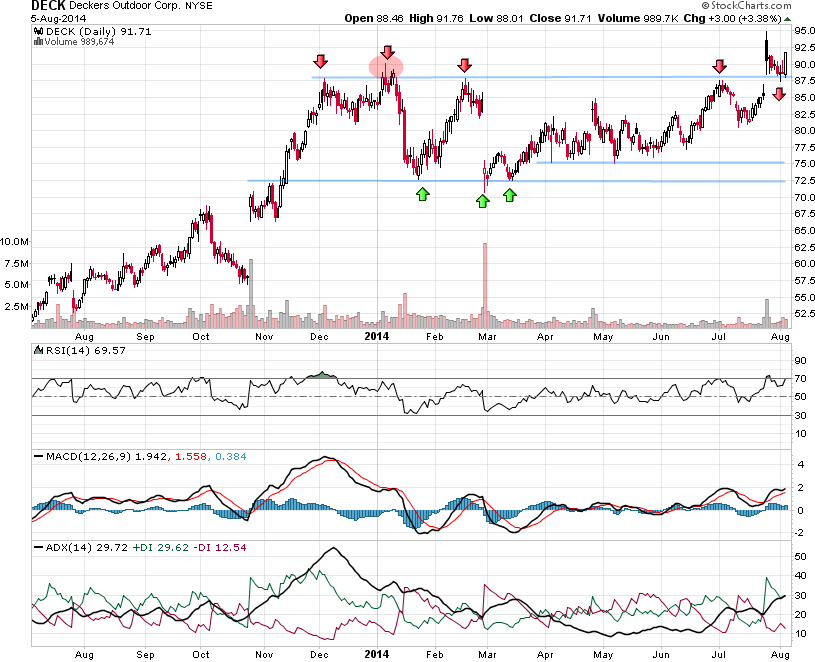Click the 2.5M volume axis label
Viewport: 815px width, 662px height.
[17, 307]
